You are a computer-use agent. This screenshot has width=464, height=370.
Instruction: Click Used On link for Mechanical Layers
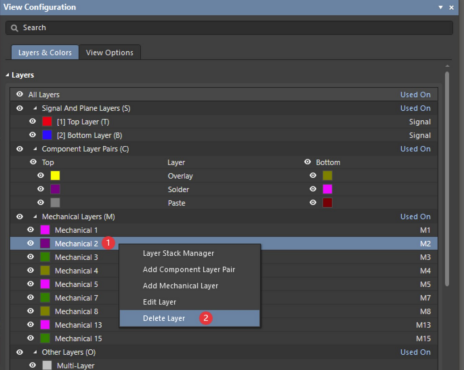click(x=415, y=217)
